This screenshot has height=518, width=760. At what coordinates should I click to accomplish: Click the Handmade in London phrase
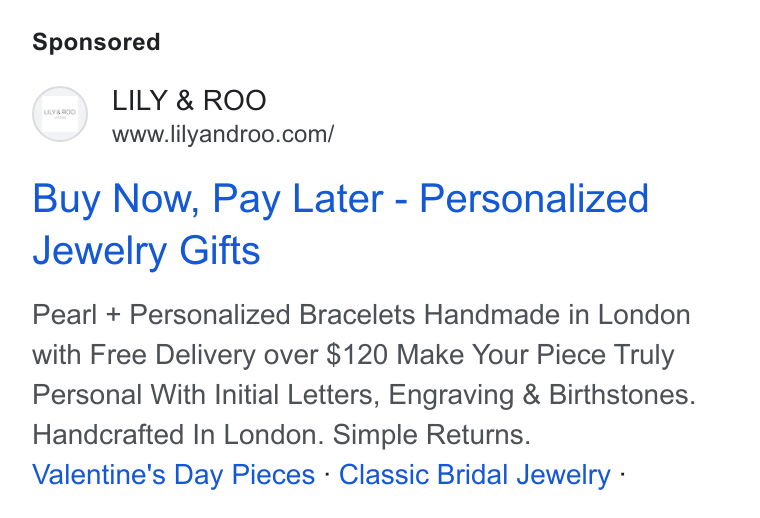(x=557, y=315)
